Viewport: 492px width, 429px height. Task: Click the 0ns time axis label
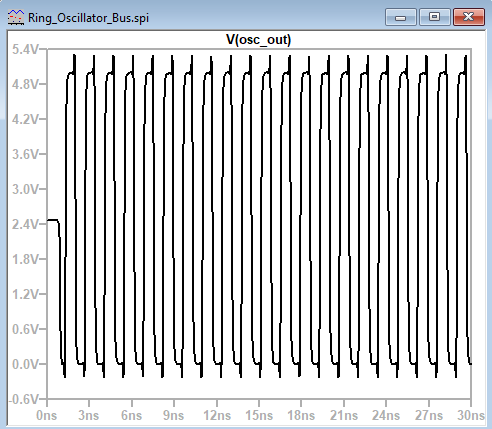pos(47,415)
